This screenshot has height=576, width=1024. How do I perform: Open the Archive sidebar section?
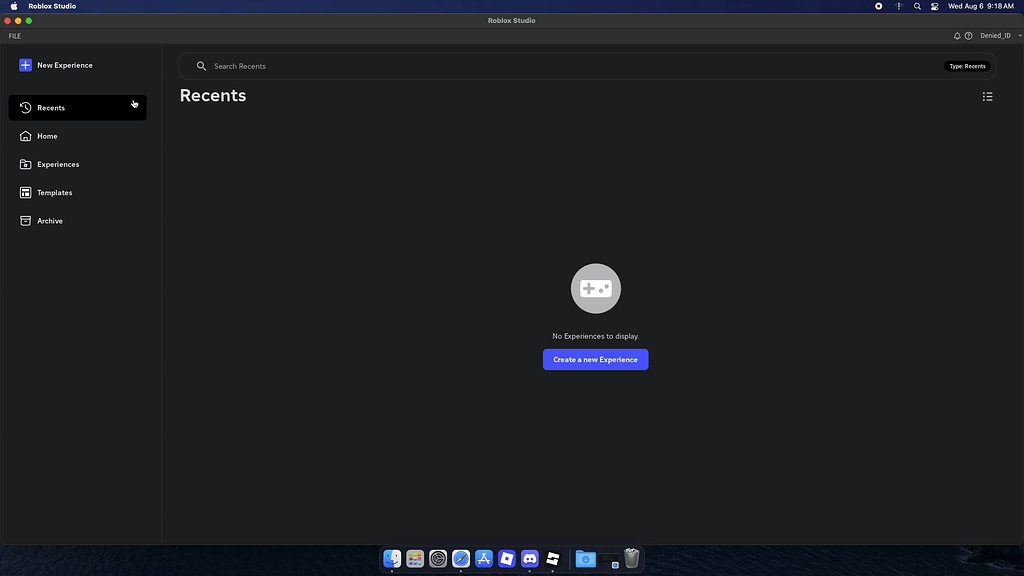click(x=48, y=220)
